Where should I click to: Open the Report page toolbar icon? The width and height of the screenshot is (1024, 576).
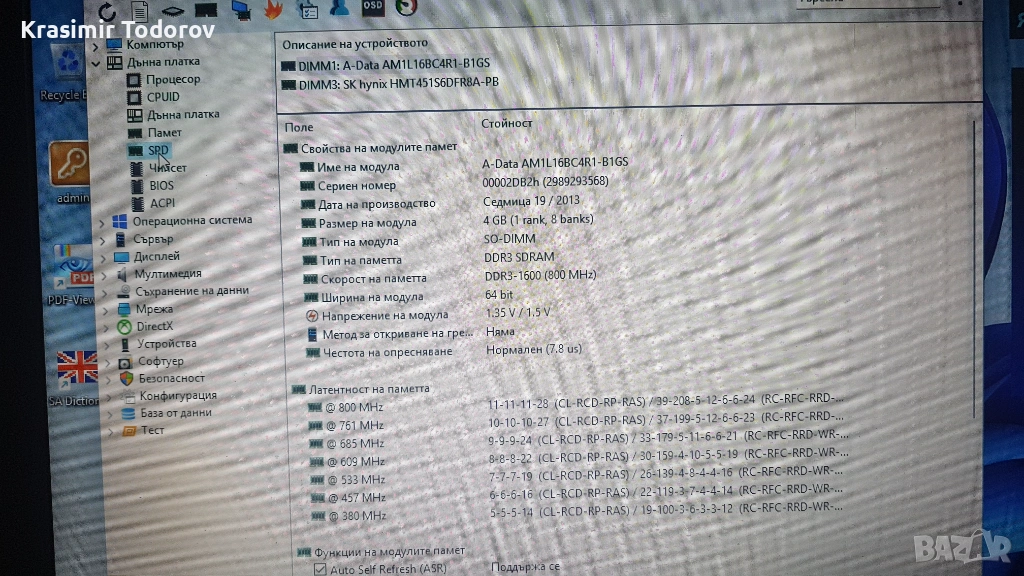139,10
